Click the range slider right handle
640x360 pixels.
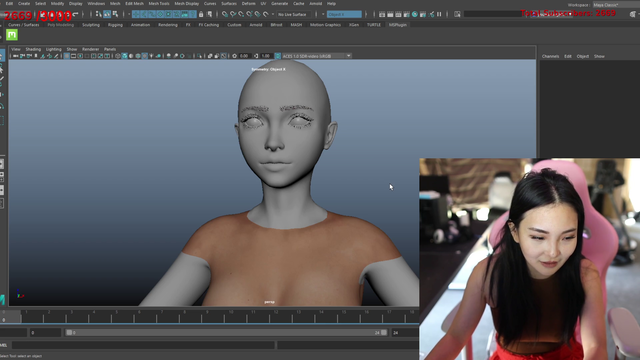(384, 333)
